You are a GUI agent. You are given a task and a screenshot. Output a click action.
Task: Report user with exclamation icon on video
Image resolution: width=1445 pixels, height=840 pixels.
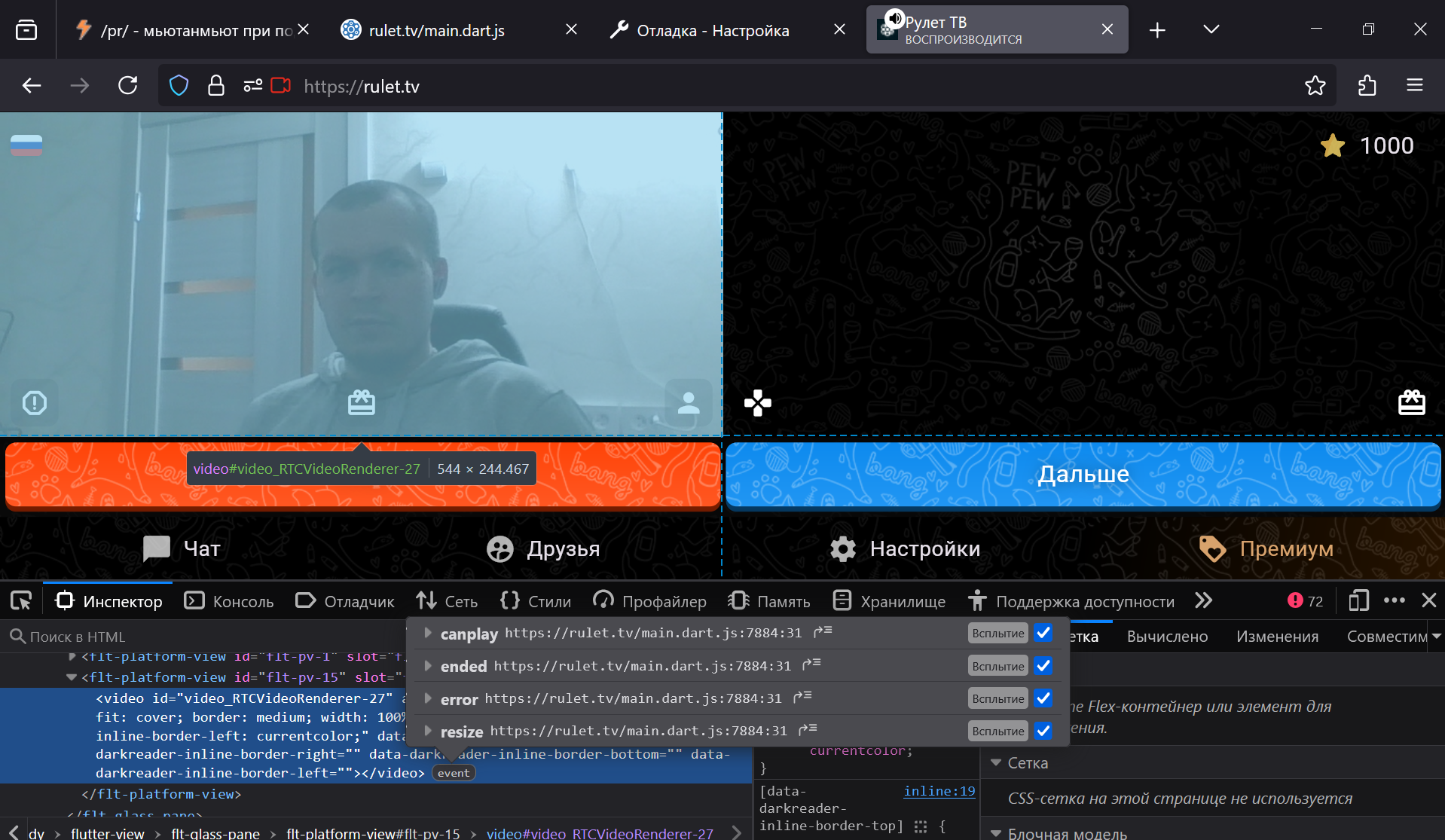coord(35,403)
